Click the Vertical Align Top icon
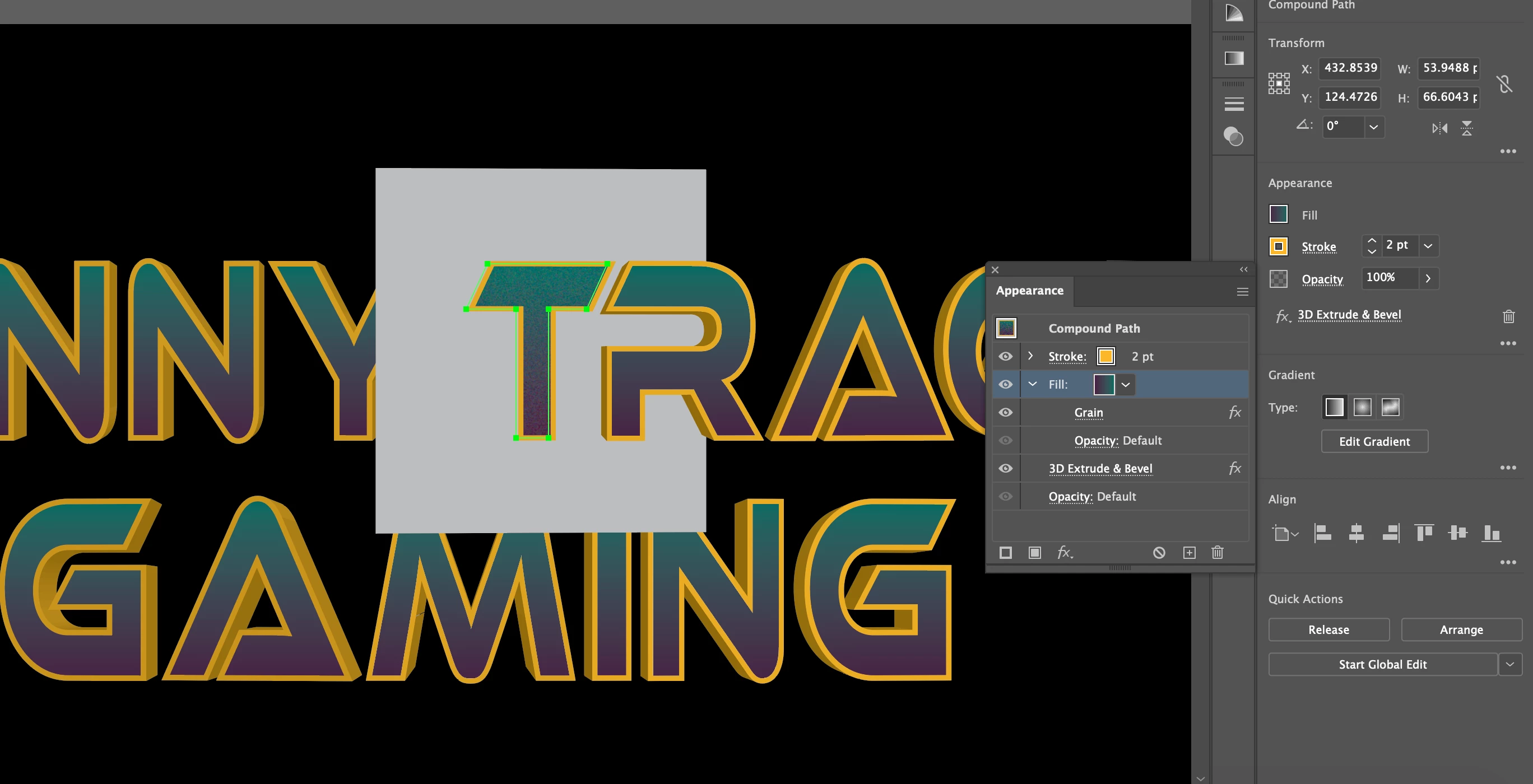The height and width of the screenshot is (784, 1533). coord(1424,533)
